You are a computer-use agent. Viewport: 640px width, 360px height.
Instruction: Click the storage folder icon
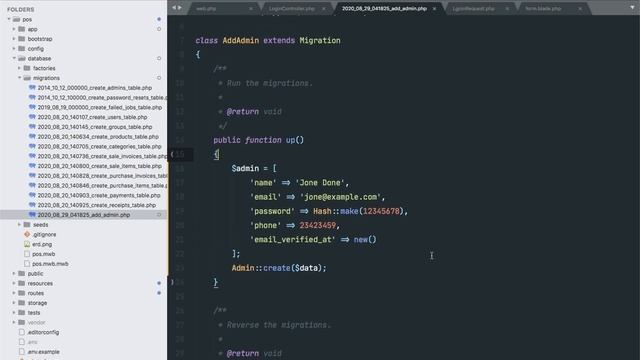[x=22, y=303]
